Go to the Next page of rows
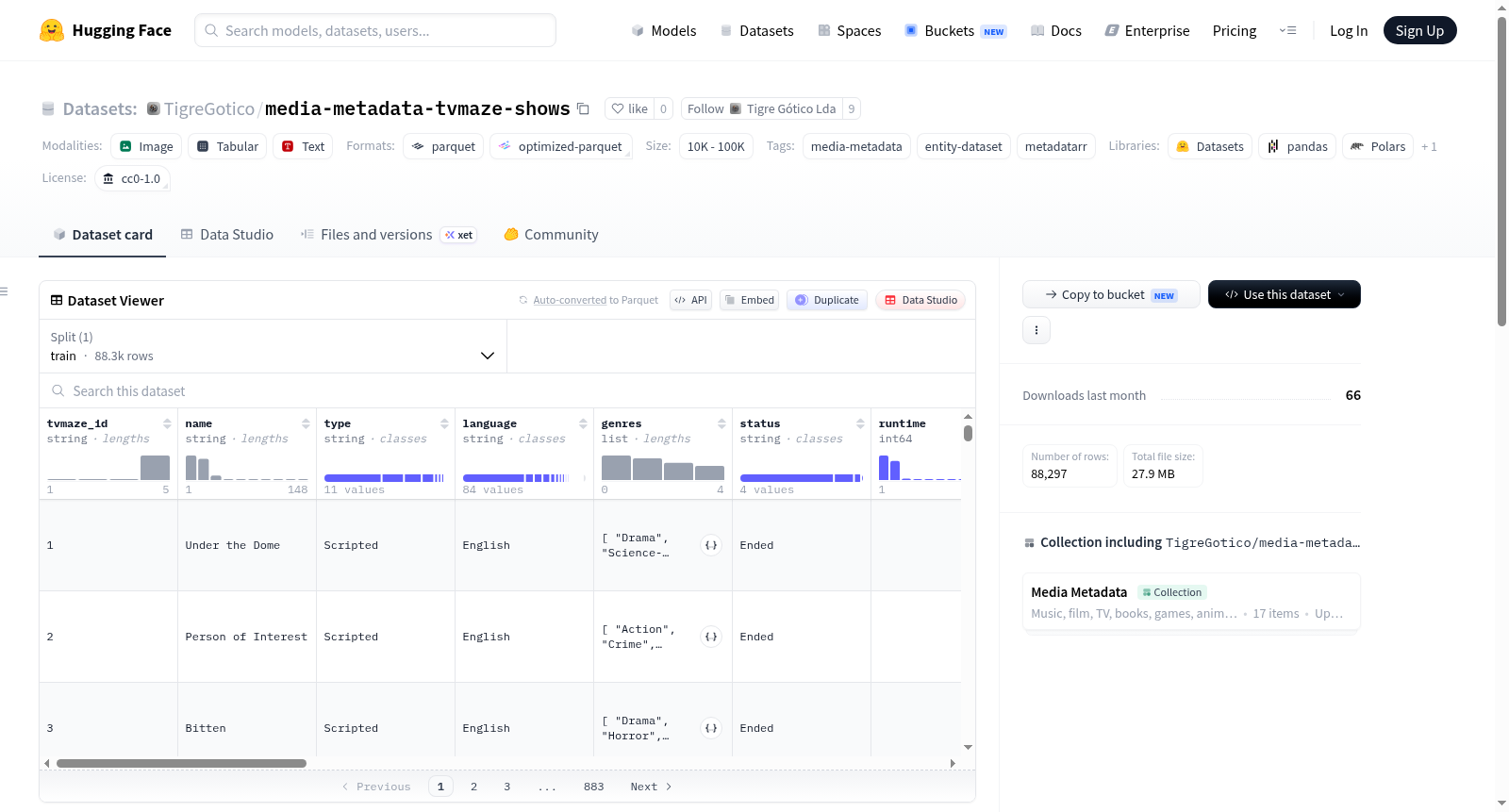 point(651,787)
